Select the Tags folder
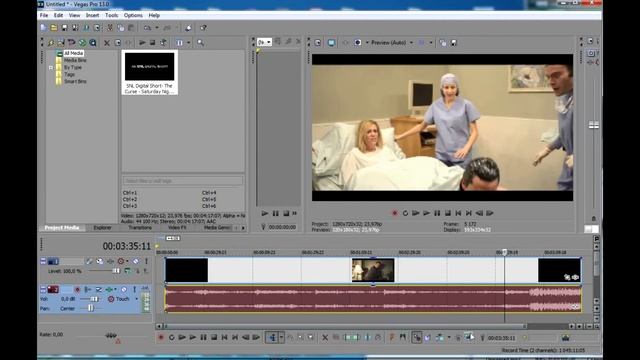This screenshot has height=360, width=640. pos(69,75)
